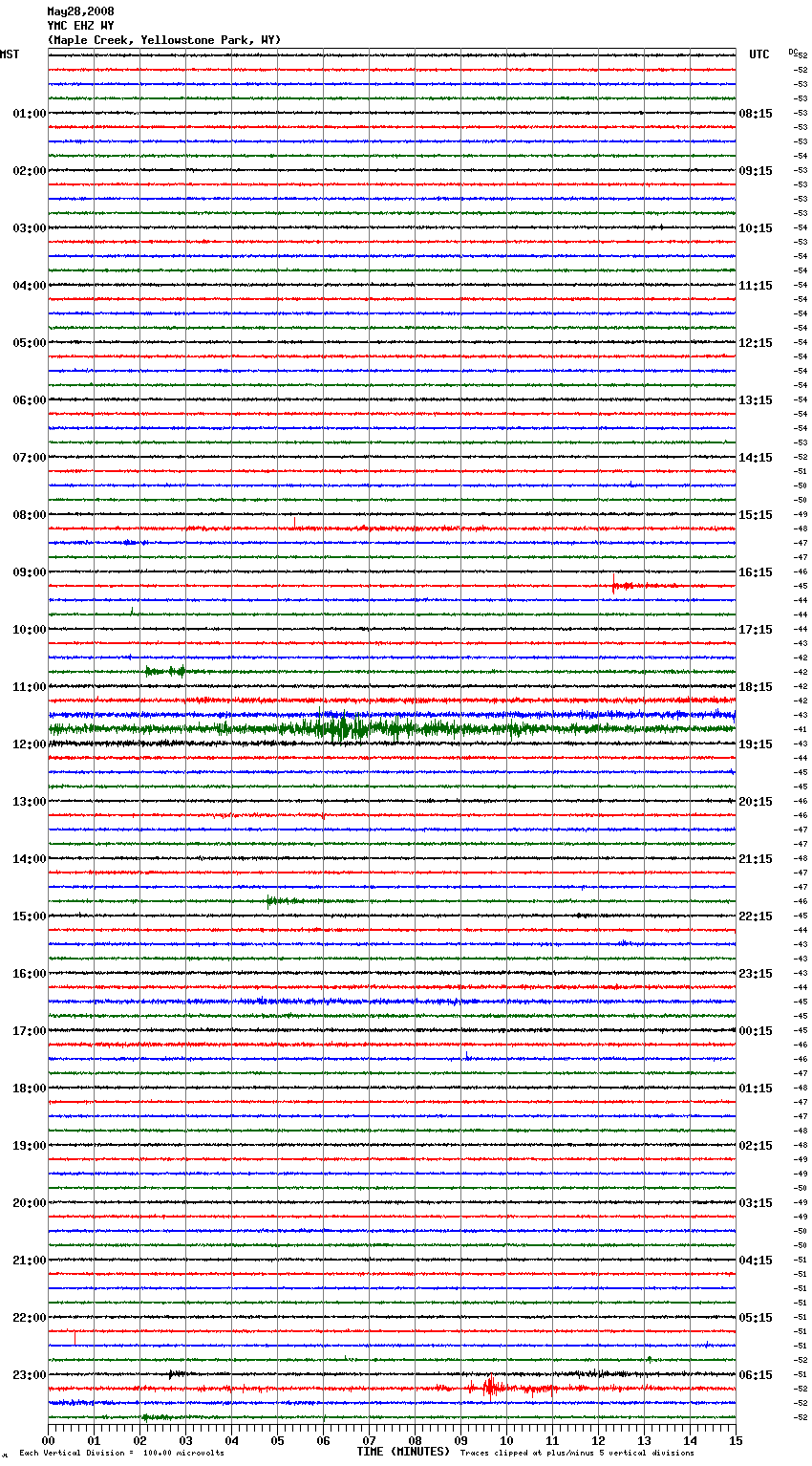Click the '05:00' MST hour label
The image size is (812, 1466).
tap(30, 343)
